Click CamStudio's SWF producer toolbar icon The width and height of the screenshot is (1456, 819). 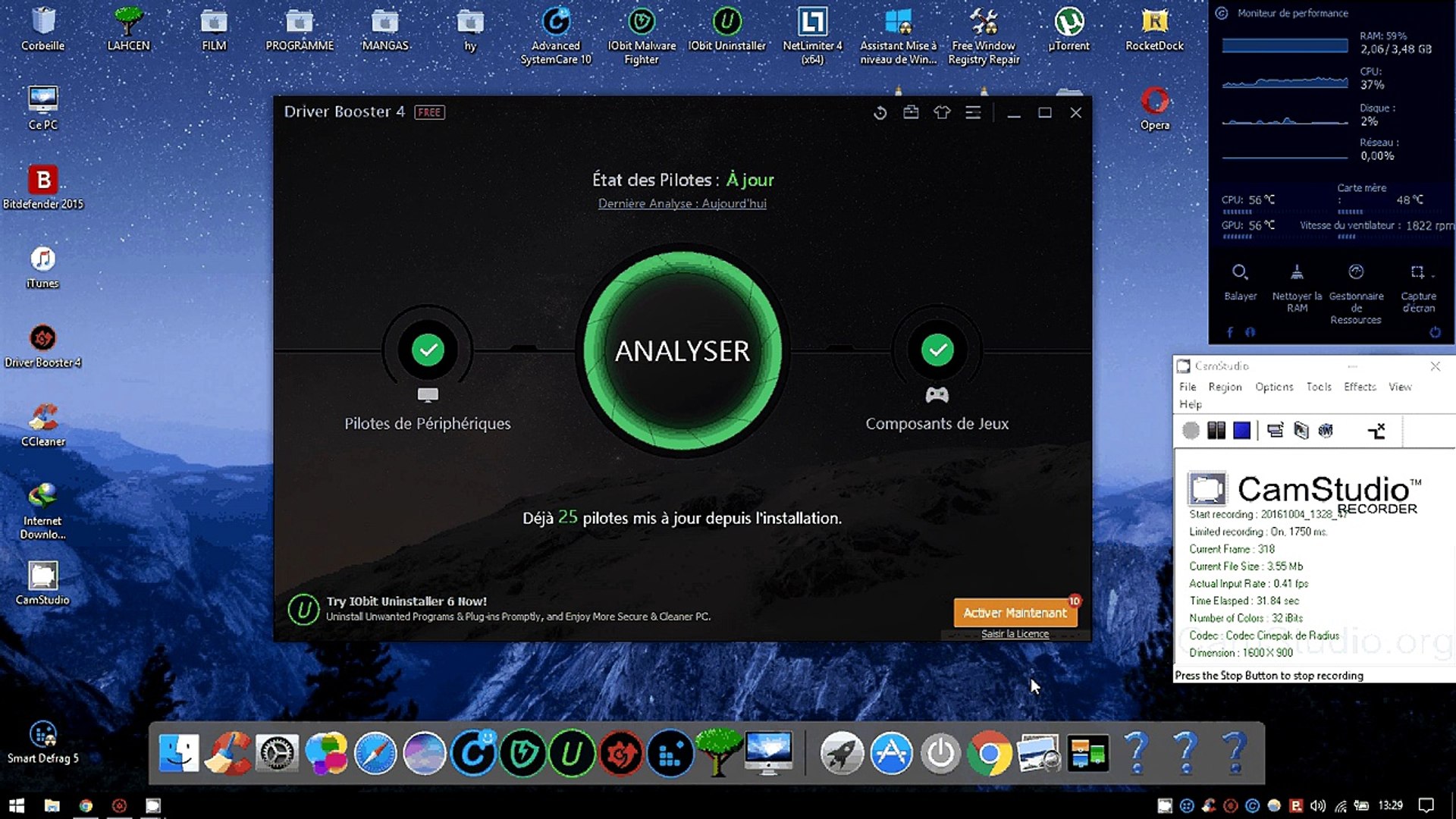tap(1326, 431)
